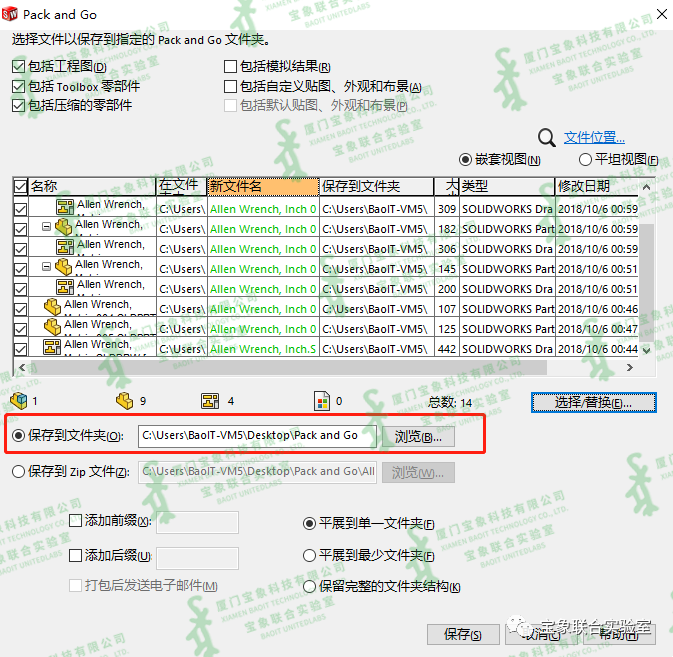Click the 取消 button
The image size is (673, 657).
(541, 634)
